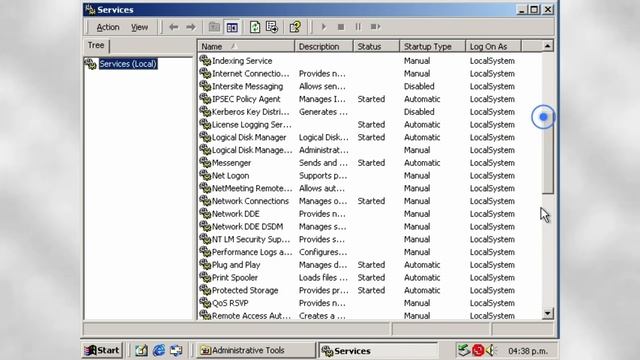Image resolution: width=640 pixels, height=360 pixels.
Task: Open Help via the question mark icon
Action: tap(295, 27)
